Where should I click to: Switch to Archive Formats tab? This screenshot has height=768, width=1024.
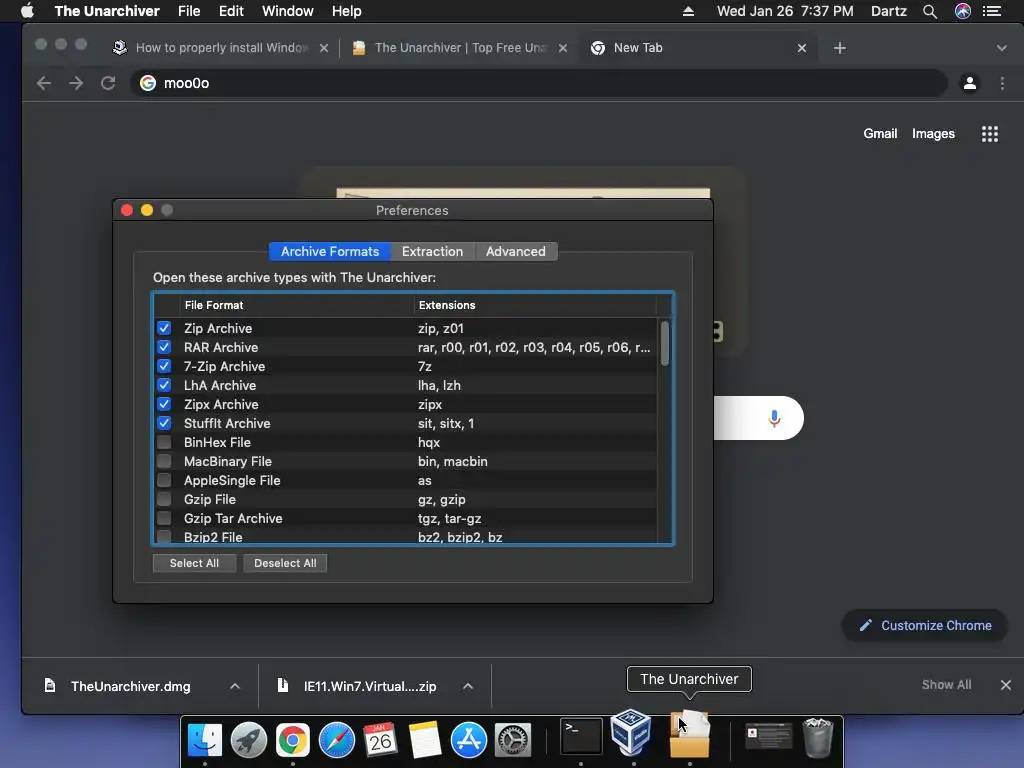330,251
